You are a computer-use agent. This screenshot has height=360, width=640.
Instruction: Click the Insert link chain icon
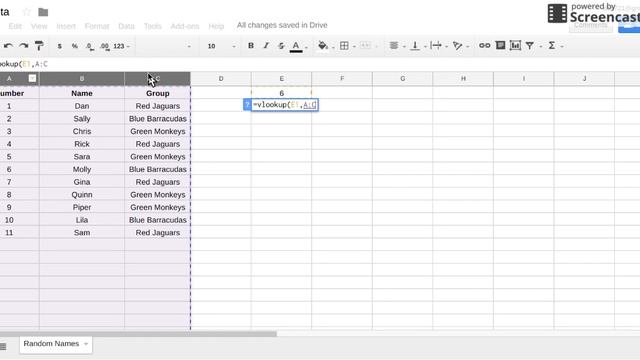[484, 45]
